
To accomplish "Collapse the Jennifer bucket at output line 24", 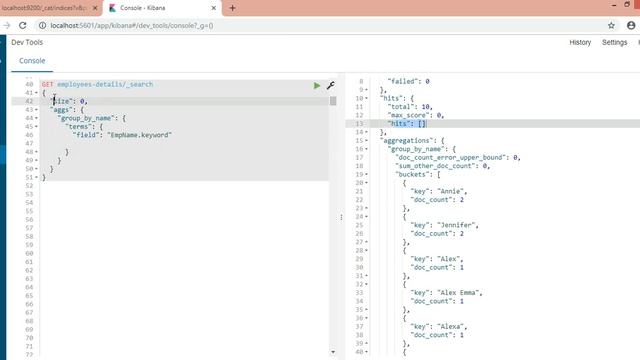I will [x=366, y=217].
